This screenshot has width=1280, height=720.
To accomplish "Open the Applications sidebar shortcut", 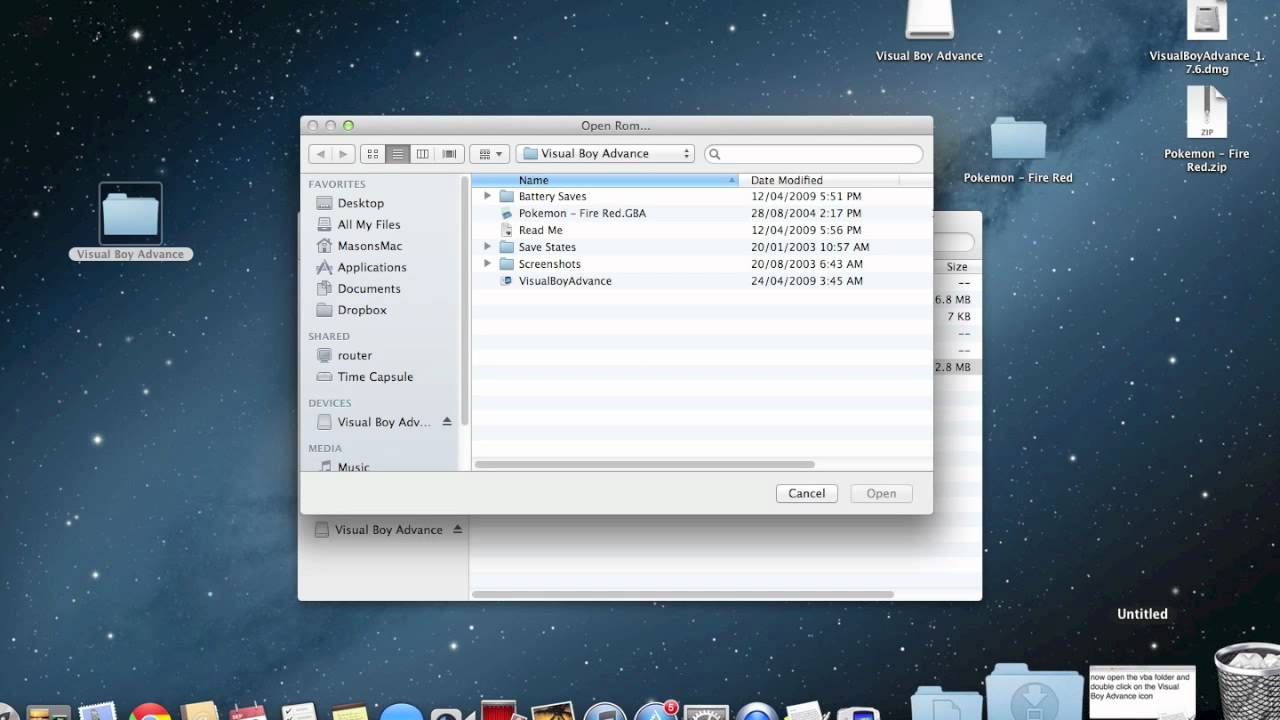I will tap(375, 267).
